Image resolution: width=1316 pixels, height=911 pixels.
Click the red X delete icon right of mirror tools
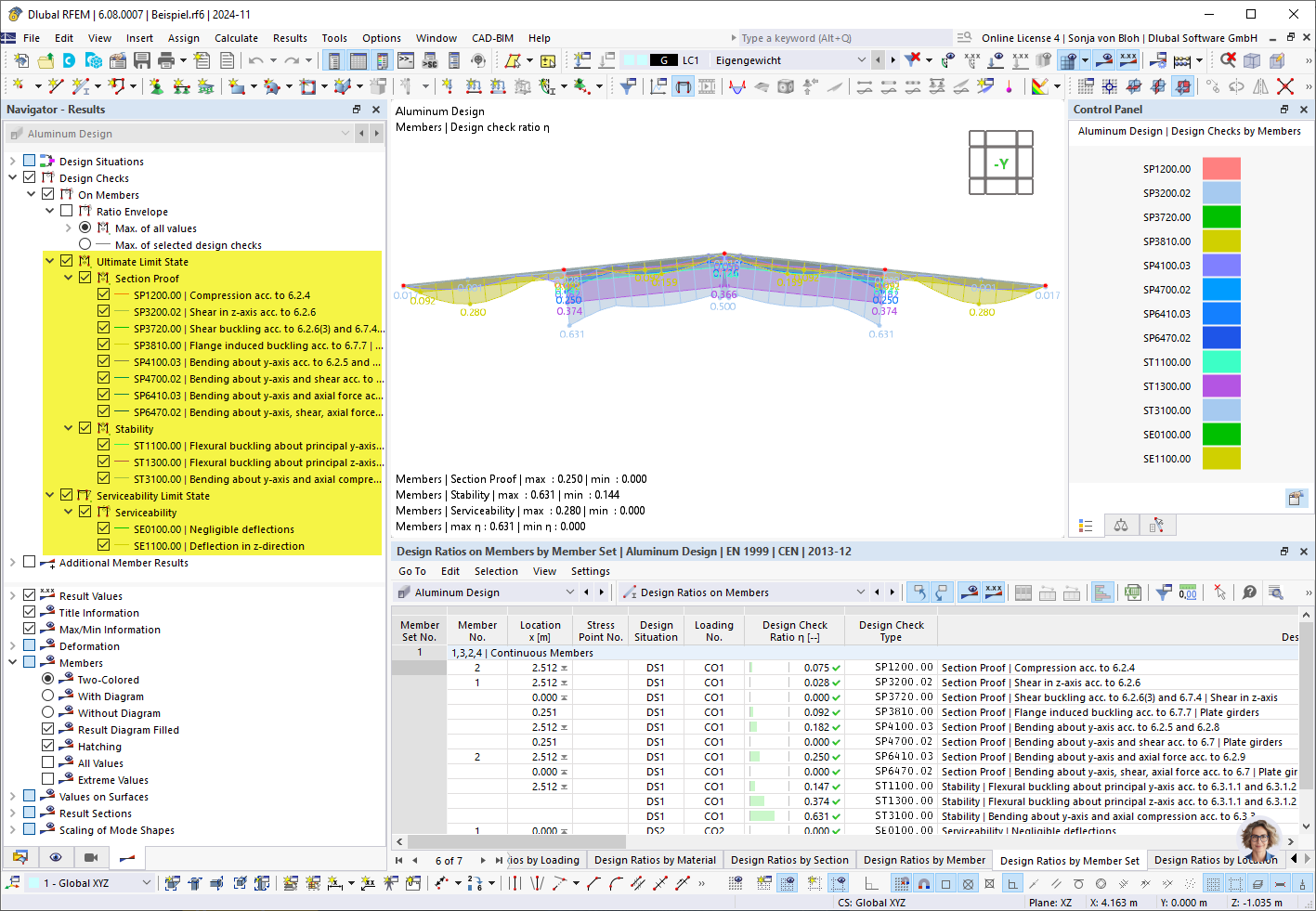[1285, 86]
